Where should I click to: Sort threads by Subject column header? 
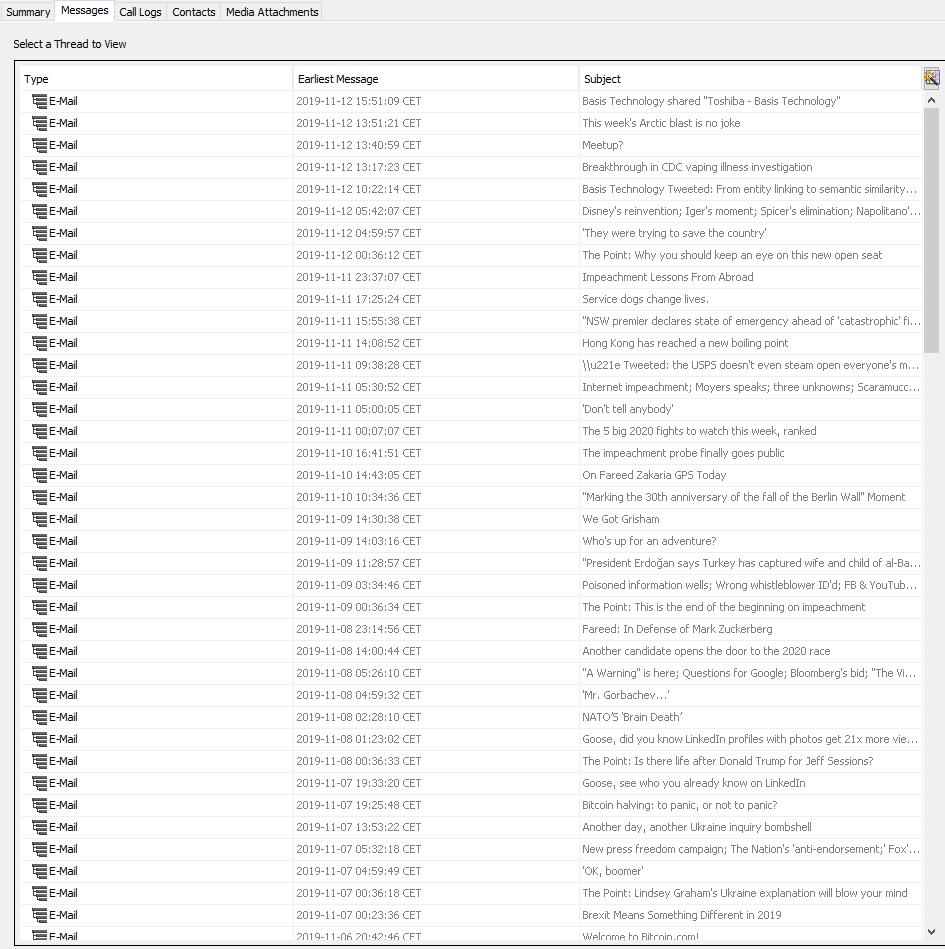(x=750, y=79)
